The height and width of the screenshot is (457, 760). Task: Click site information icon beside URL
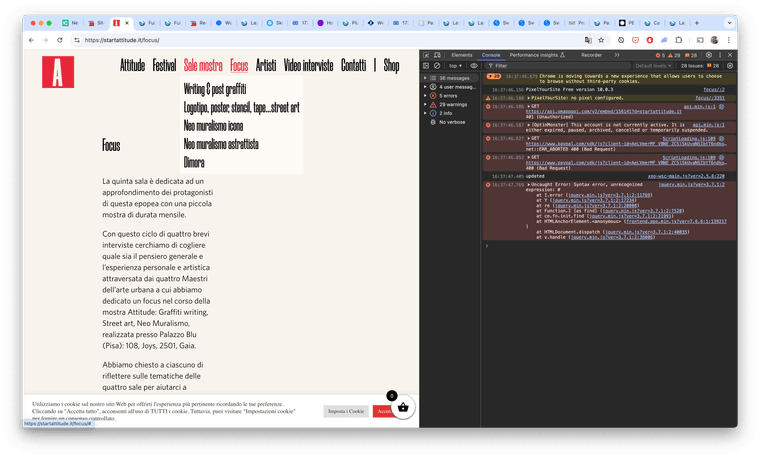[77, 40]
